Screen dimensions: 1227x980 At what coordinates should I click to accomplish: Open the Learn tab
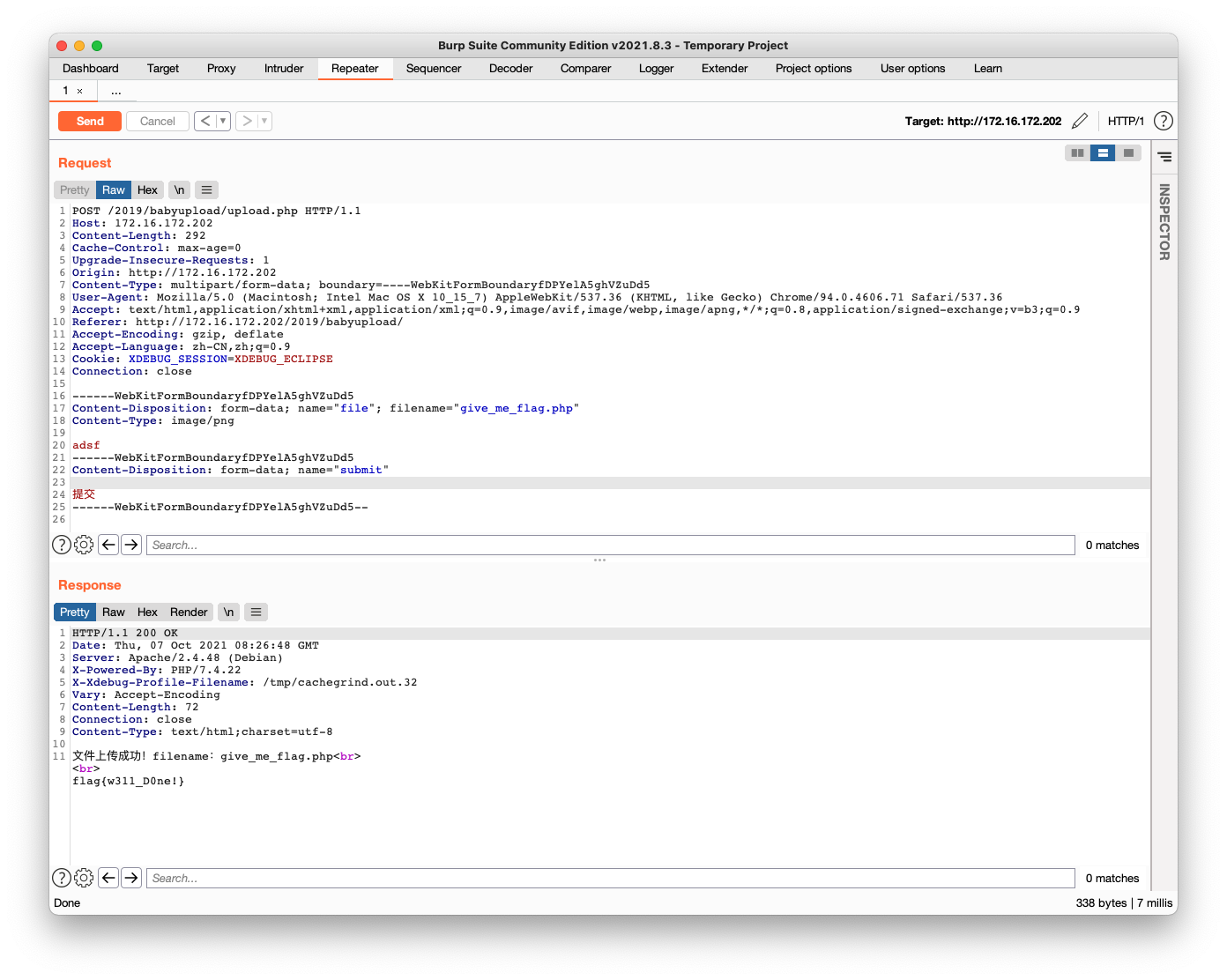click(988, 69)
